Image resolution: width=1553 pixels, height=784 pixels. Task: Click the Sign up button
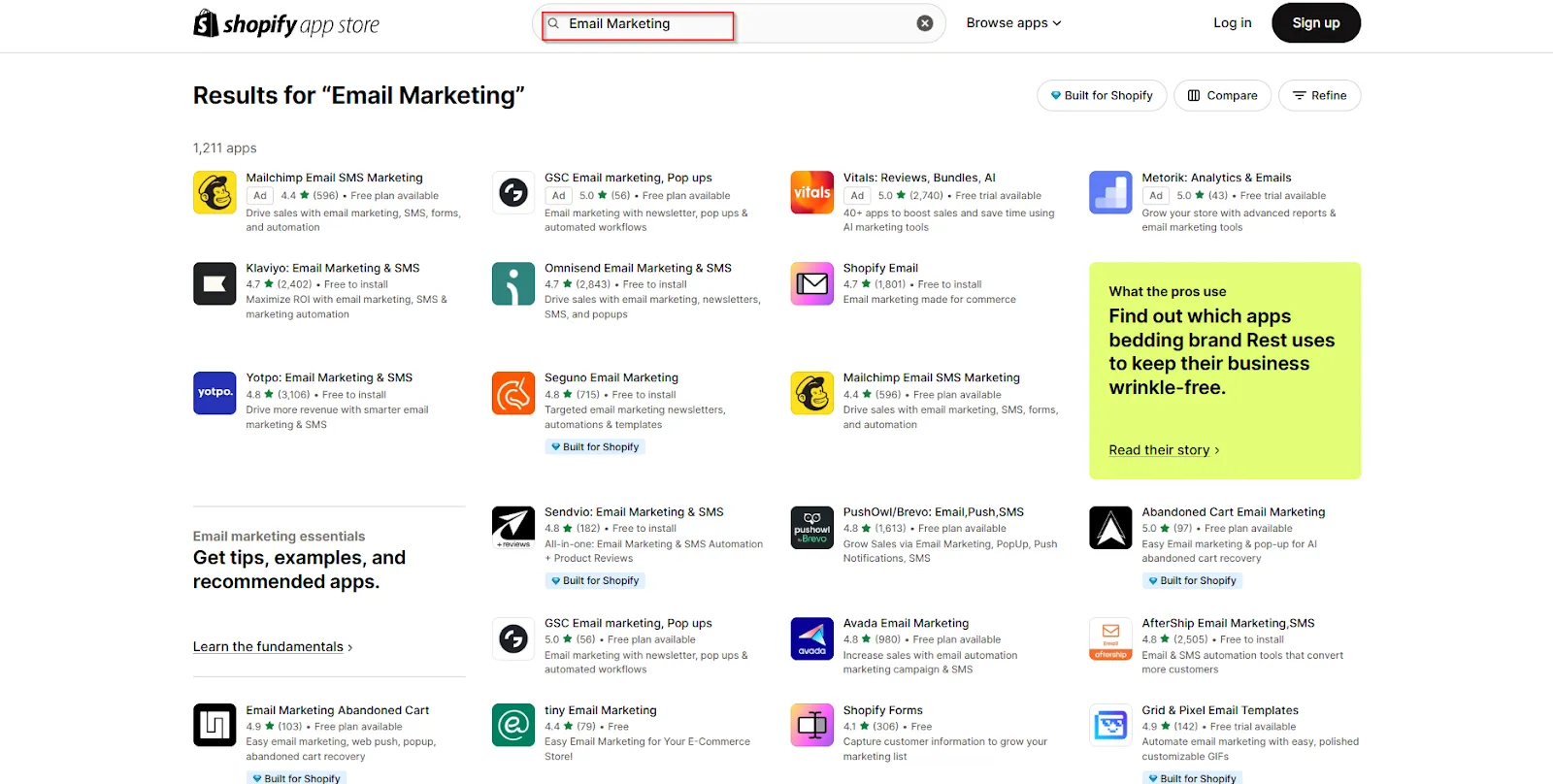(x=1315, y=23)
